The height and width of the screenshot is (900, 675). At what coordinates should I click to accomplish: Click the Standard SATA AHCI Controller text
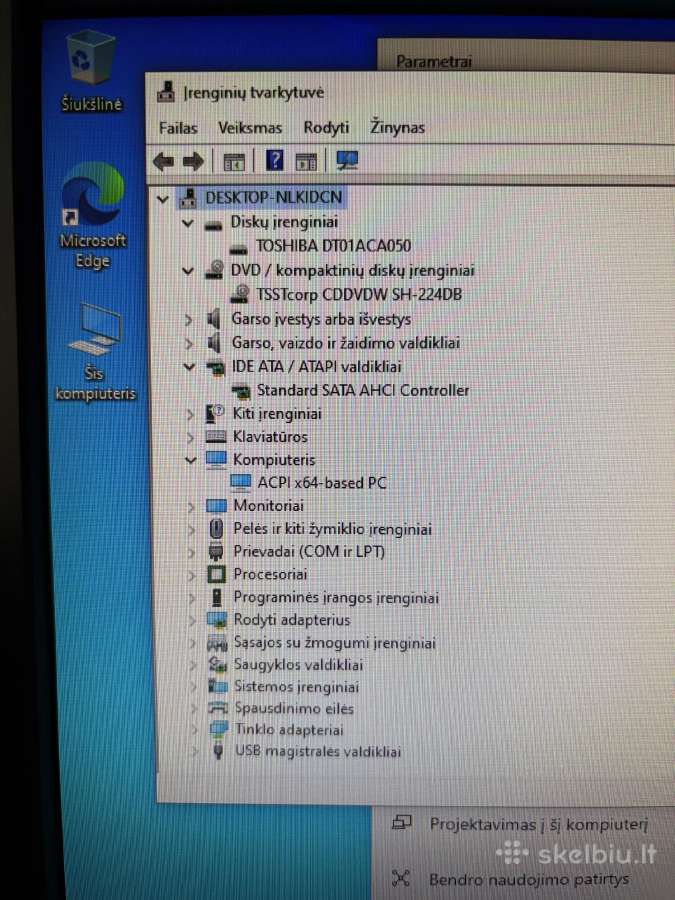[x=363, y=390]
